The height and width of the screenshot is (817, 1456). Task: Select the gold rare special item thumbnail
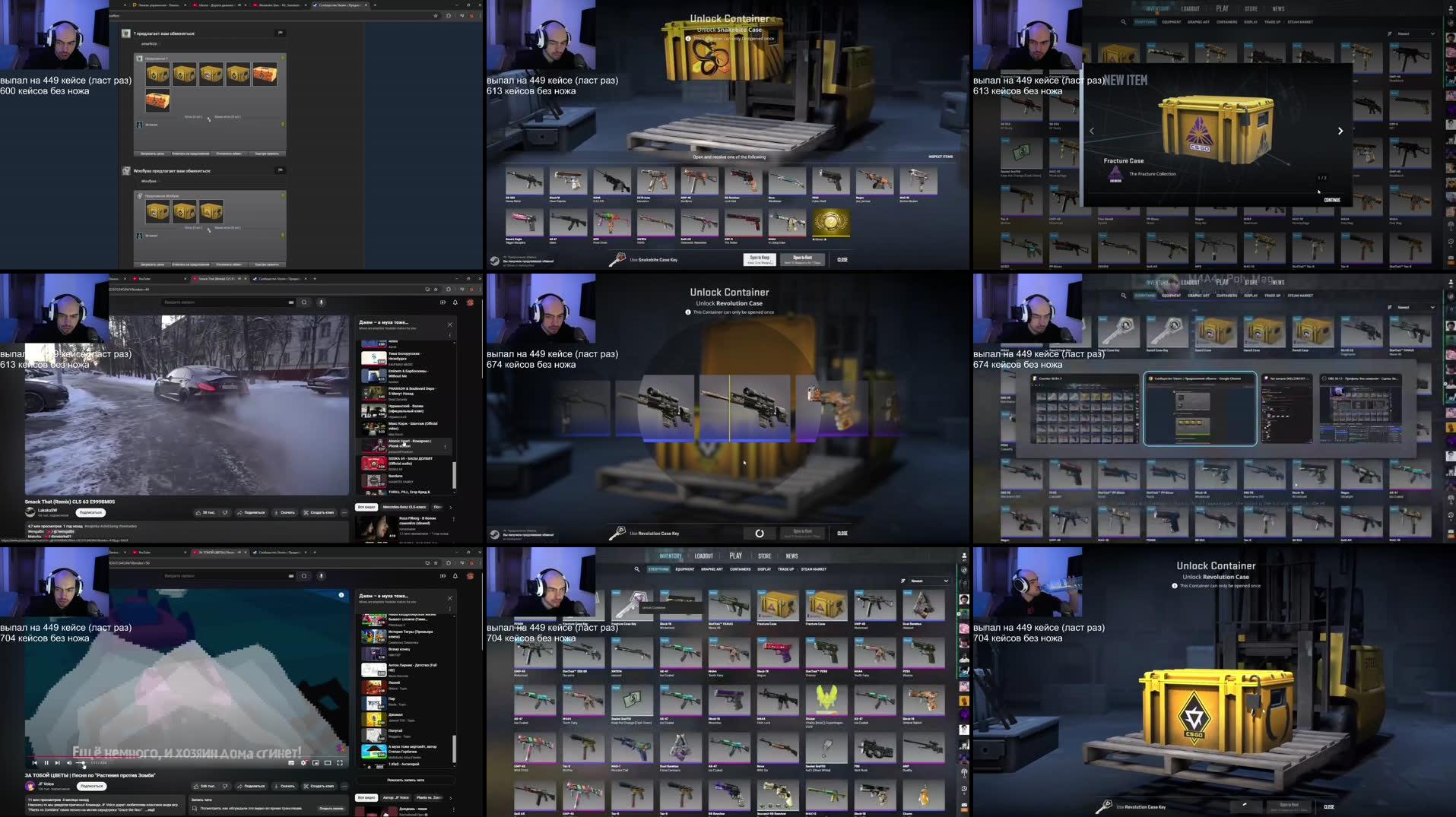click(x=831, y=223)
